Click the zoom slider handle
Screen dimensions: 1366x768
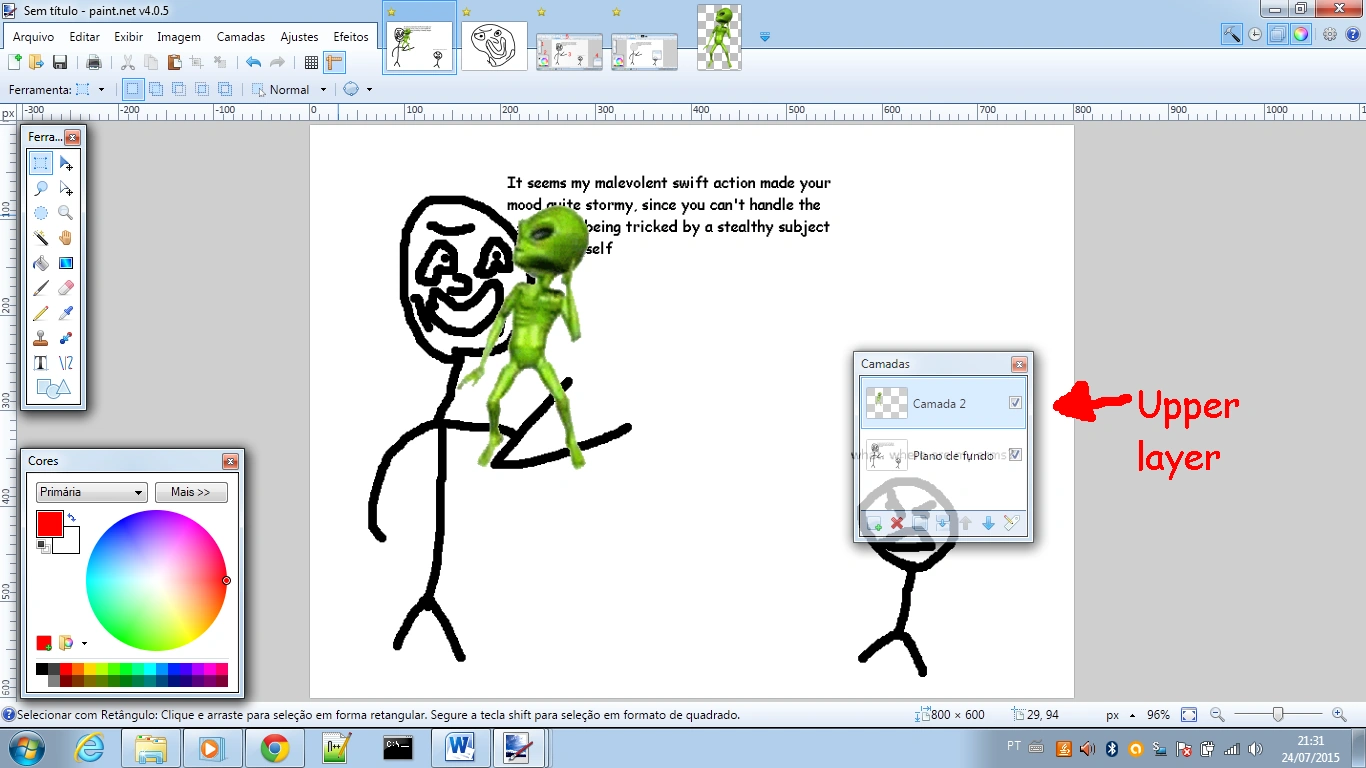click(1278, 715)
